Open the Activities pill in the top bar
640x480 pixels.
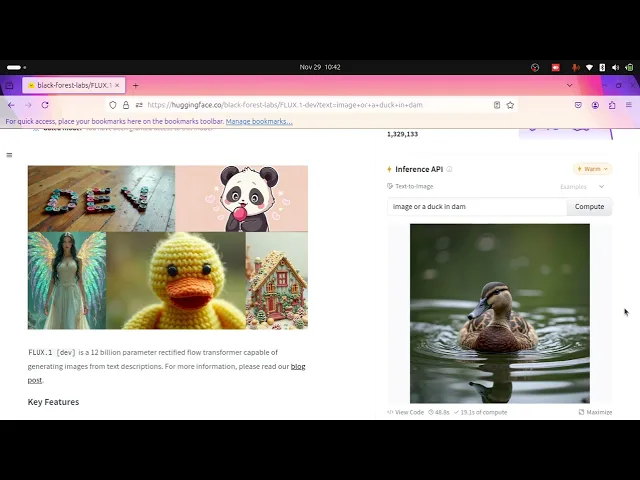pyautogui.click(x=16, y=67)
